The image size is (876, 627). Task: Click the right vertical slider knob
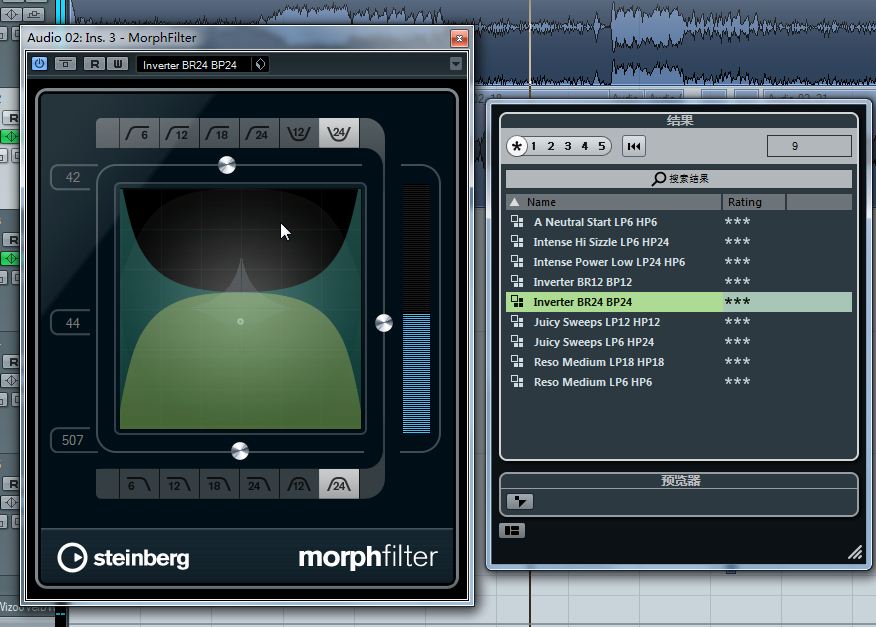click(384, 322)
